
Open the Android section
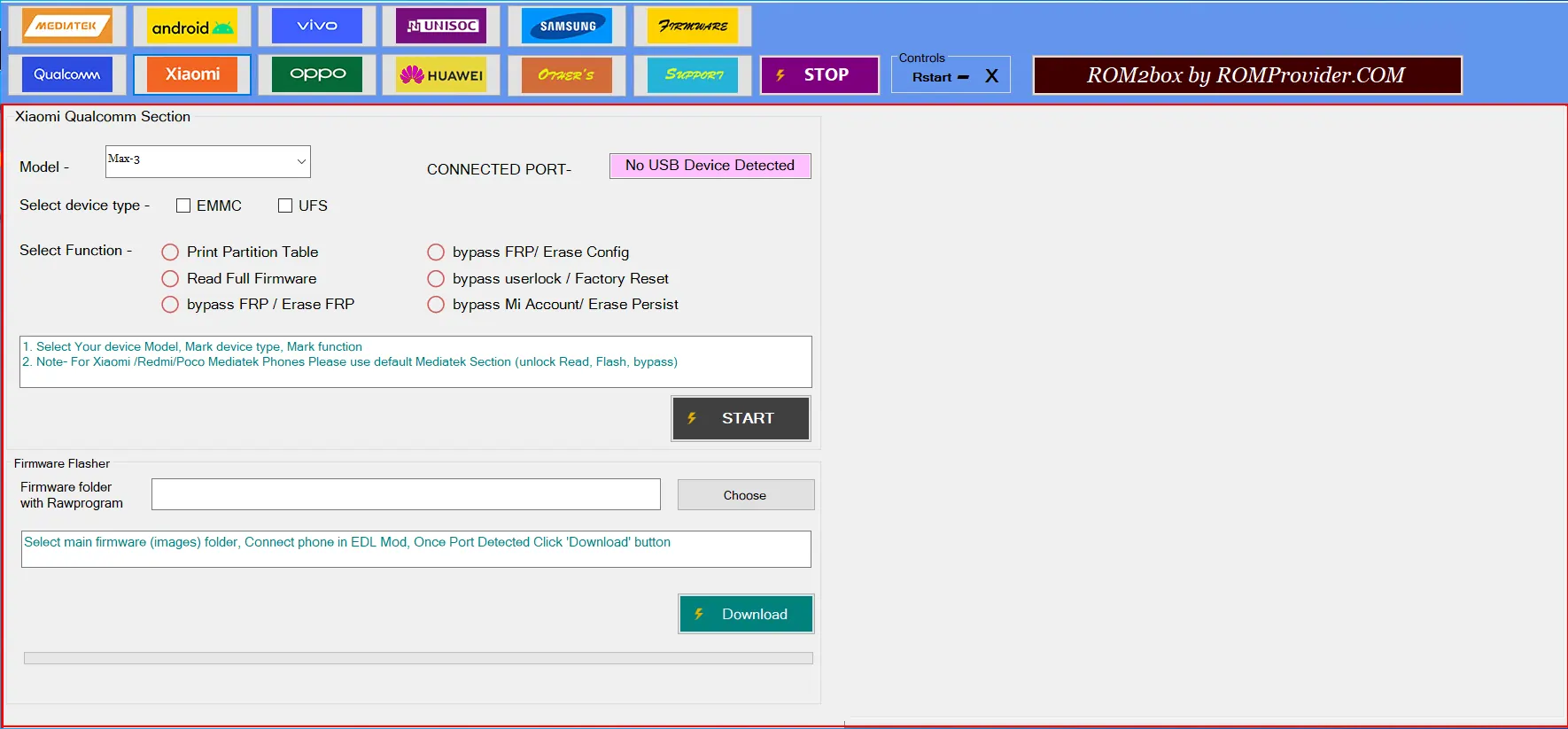192,27
